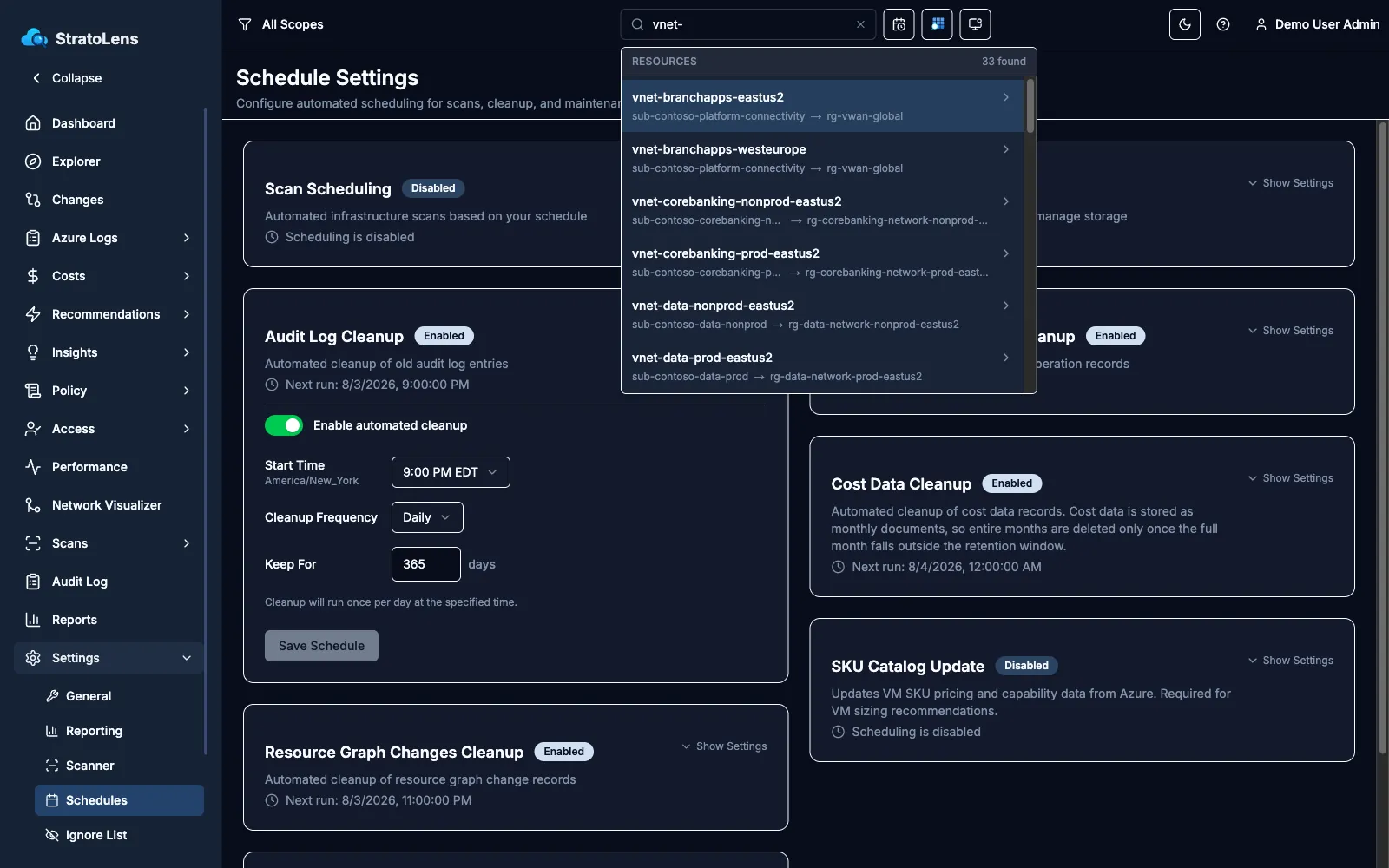The width and height of the screenshot is (1389, 868).
Task: Click the Save Schedule button
Action: (321, 646)
